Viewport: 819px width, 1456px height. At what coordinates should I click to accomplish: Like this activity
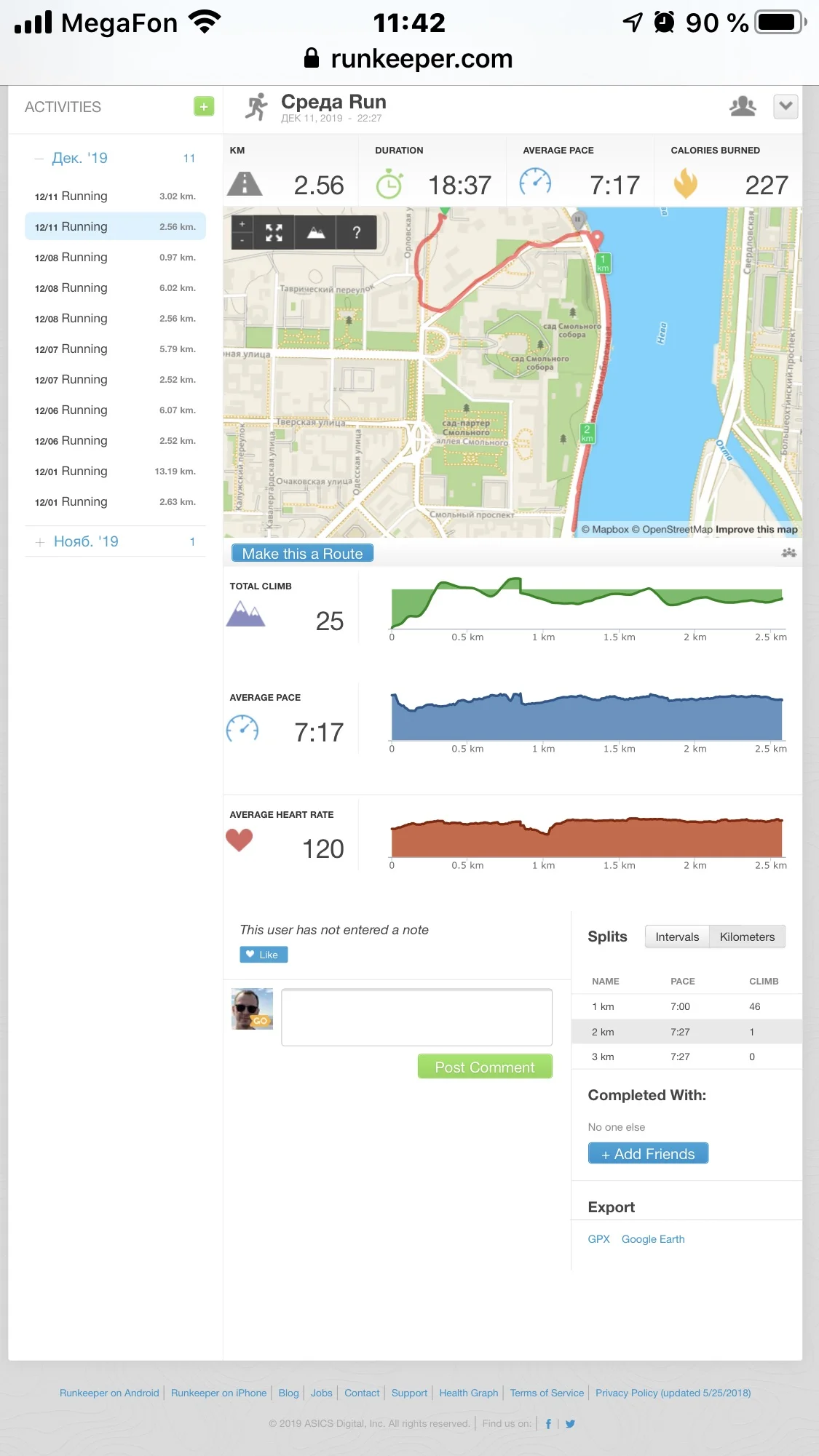point(264,955)
